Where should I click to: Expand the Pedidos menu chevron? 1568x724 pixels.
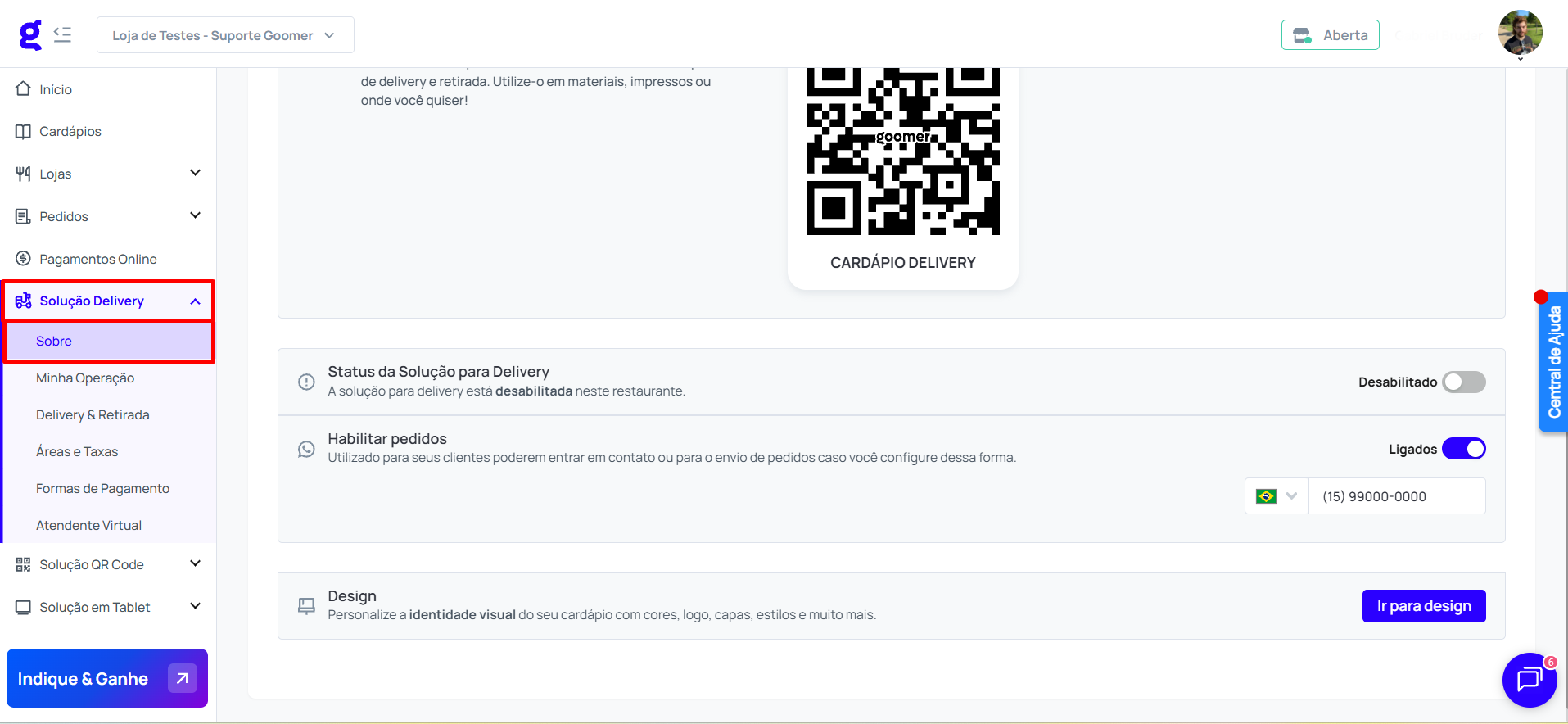195,215
